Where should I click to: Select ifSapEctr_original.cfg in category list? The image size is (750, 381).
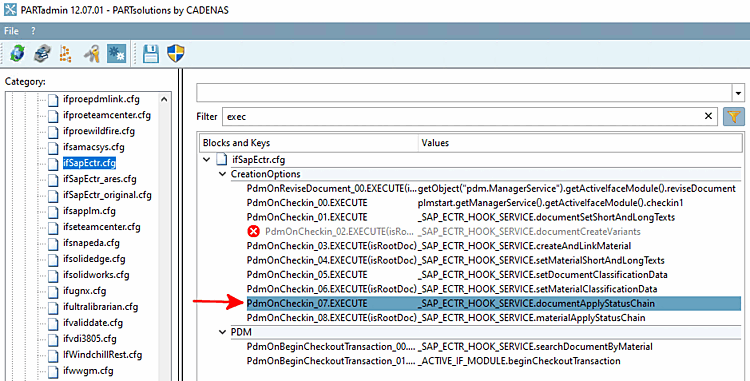[x=107, y=195]
